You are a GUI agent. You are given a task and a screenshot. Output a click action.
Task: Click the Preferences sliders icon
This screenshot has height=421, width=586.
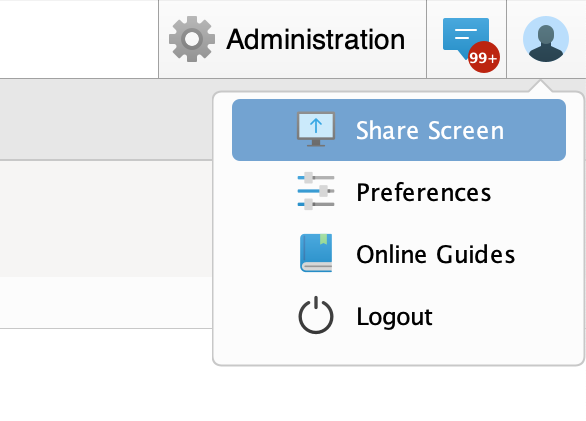click(316, 191)
